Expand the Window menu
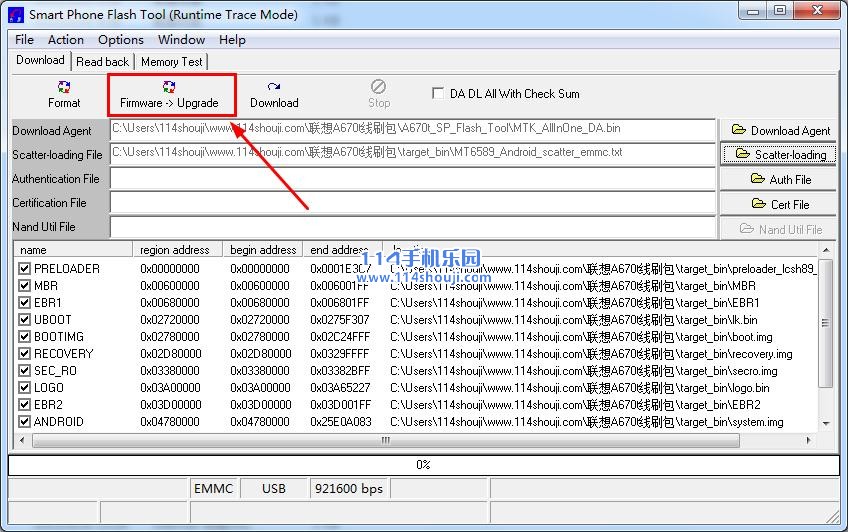The image size is (848, 532). tap(181, 40)
